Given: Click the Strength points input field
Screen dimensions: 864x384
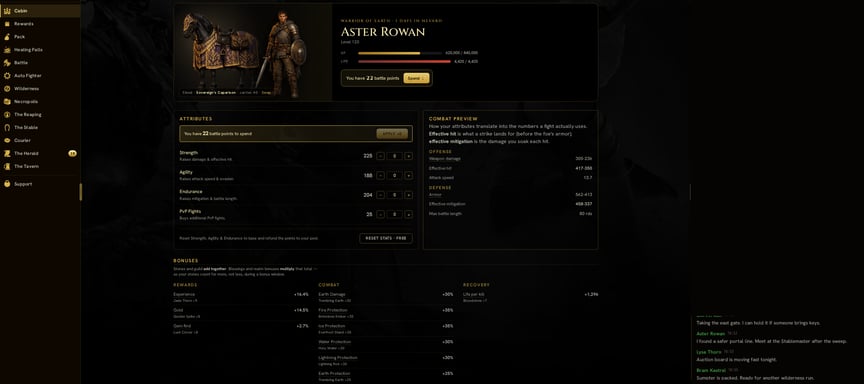Looking at the screenshot, I should (395, 156).
